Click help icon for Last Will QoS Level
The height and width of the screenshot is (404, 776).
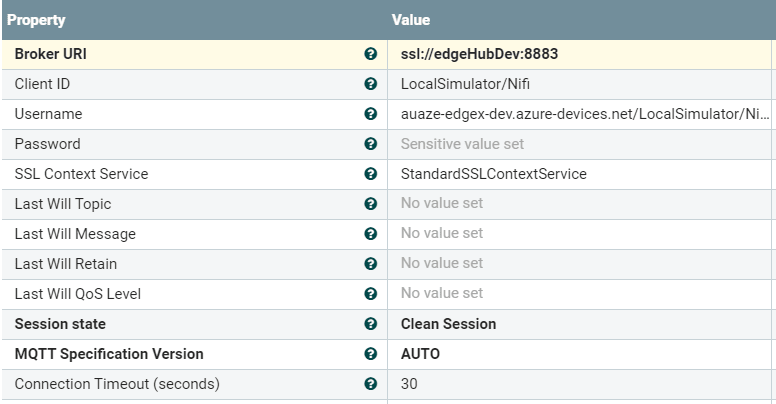(370, 294)
